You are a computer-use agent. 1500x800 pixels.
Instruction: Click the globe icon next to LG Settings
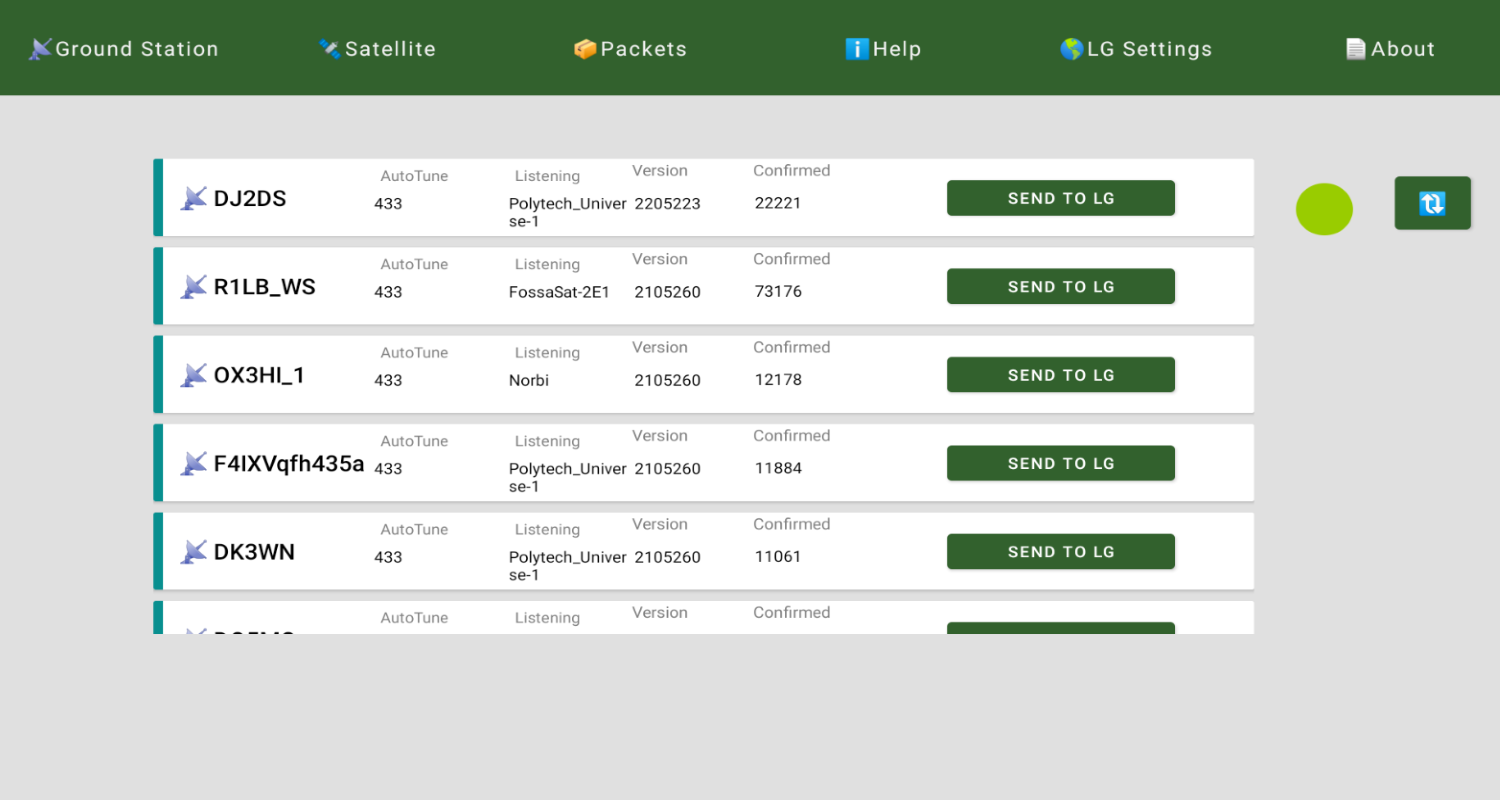1072,49
